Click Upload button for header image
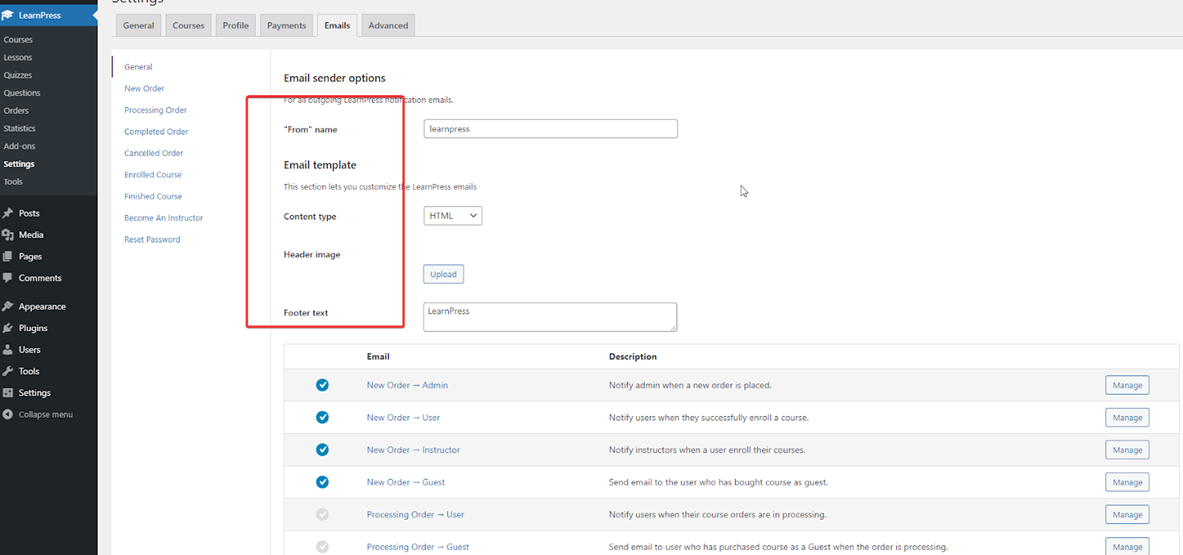The width and height of the screenshot is (1183, 555). (x=443, y=274)
